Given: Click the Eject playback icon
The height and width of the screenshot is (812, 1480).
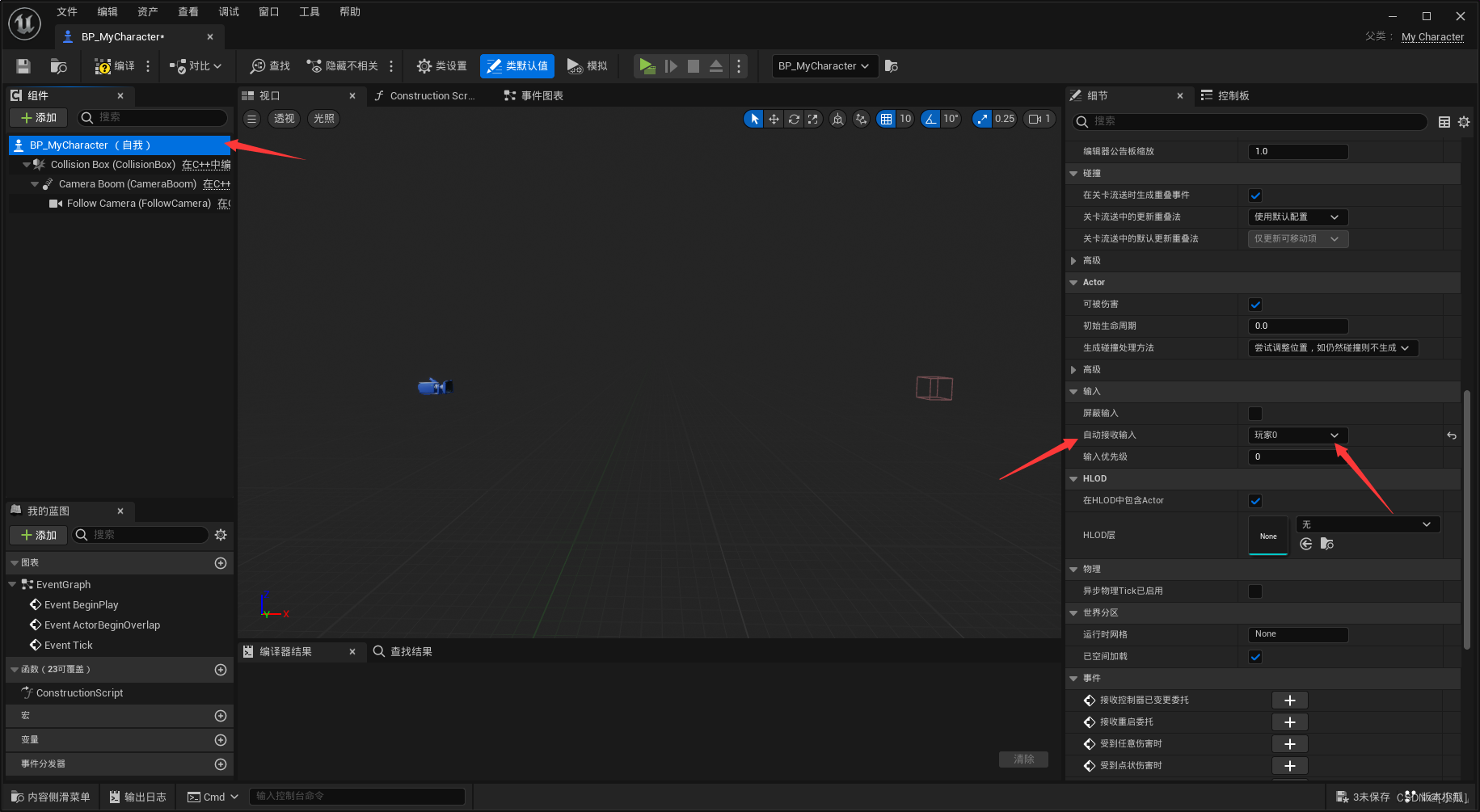Looking at the screenshot, I should tap(716, 66).
